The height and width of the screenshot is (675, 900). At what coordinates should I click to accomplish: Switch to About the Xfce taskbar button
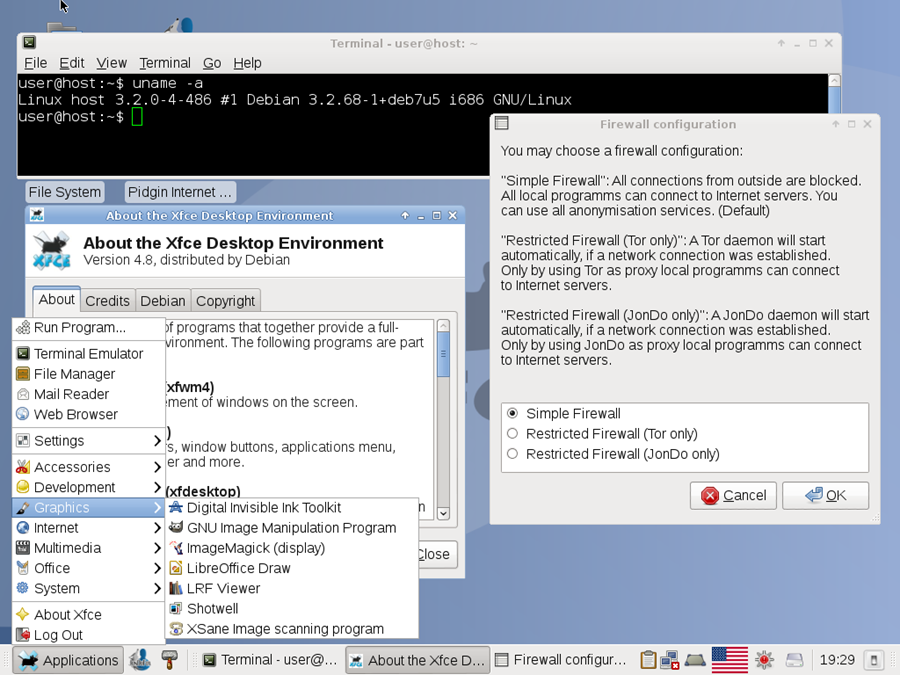pos(417,660)
